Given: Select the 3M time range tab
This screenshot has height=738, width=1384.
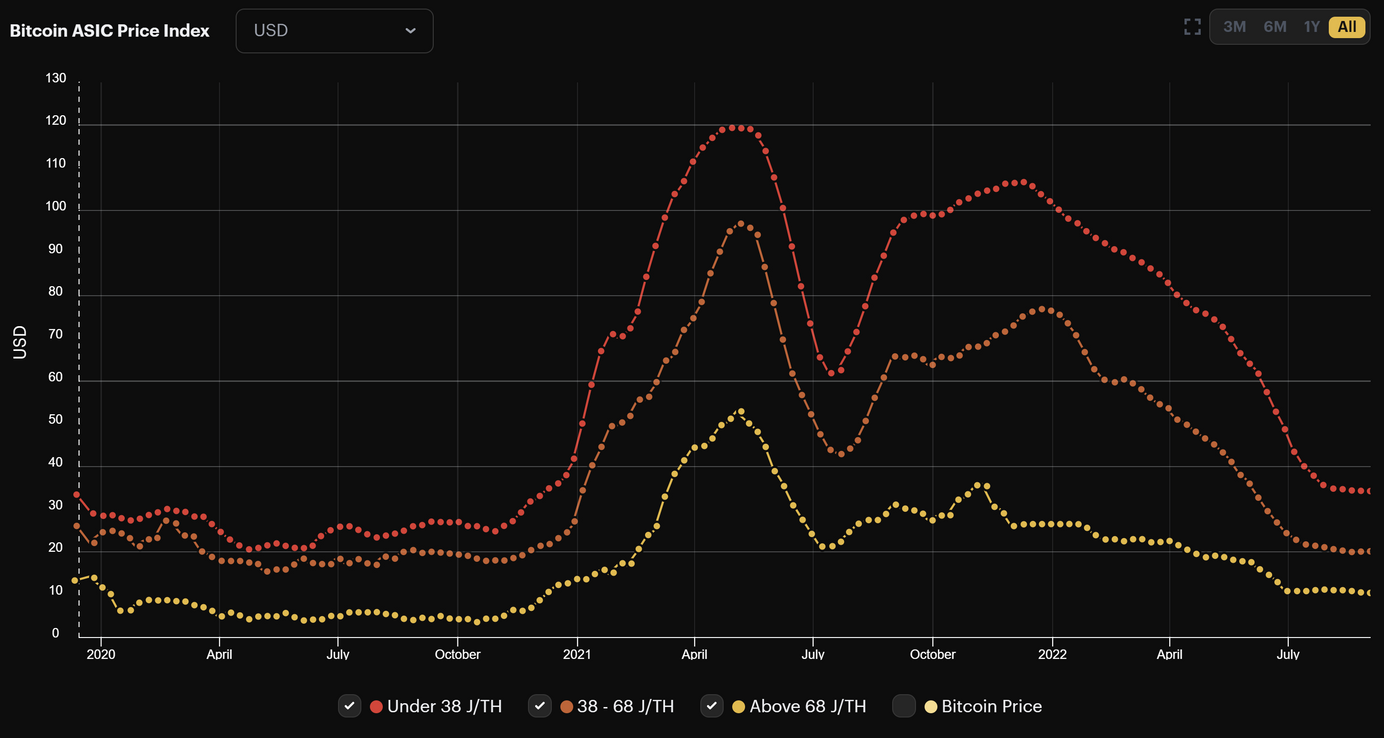Looking at the screenshot, I should (1235, 27).
